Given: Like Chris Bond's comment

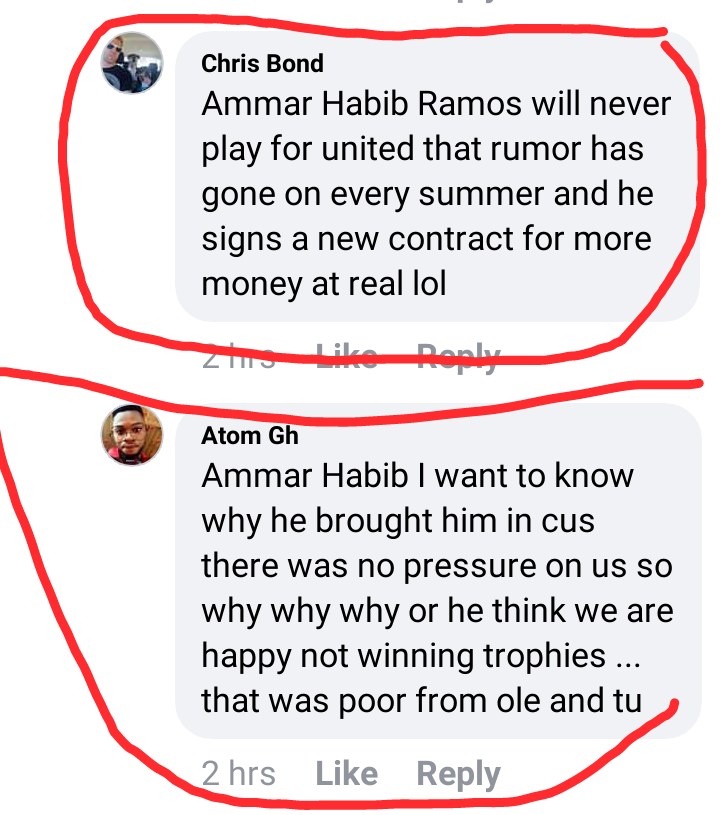Looking at the screenshot, I should click(x=346, y=357).
